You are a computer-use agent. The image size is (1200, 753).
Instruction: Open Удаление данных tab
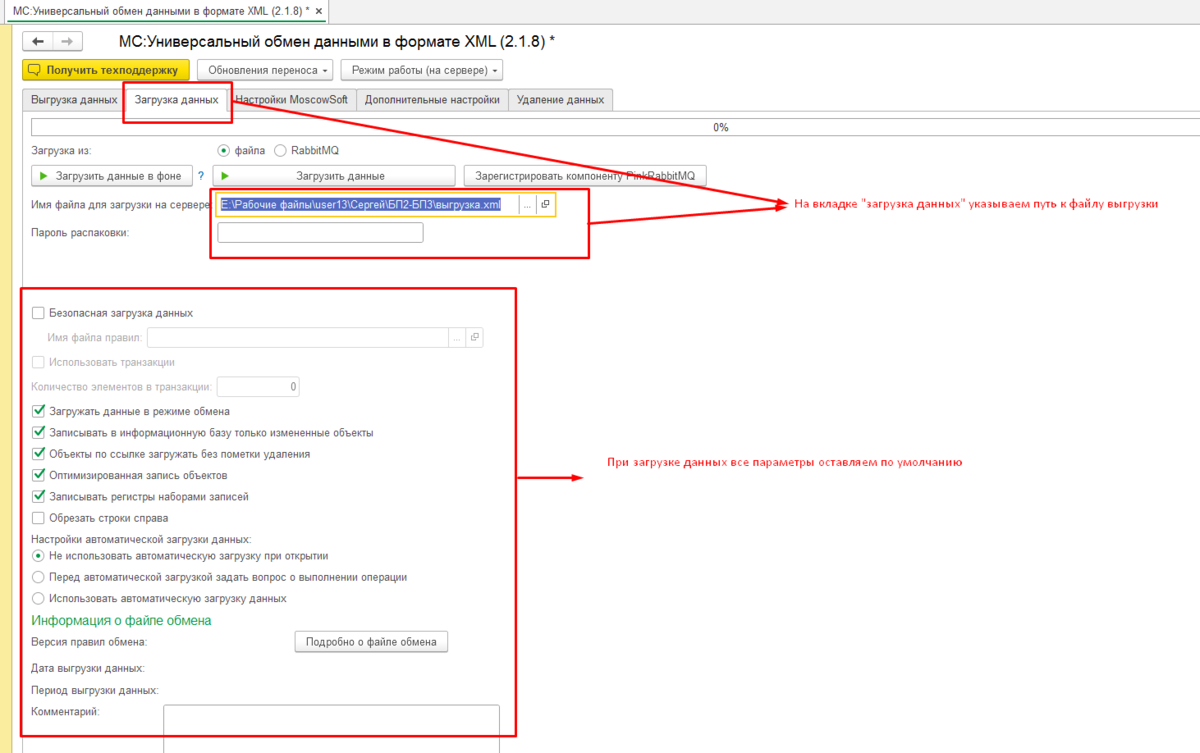coord(562,100)
